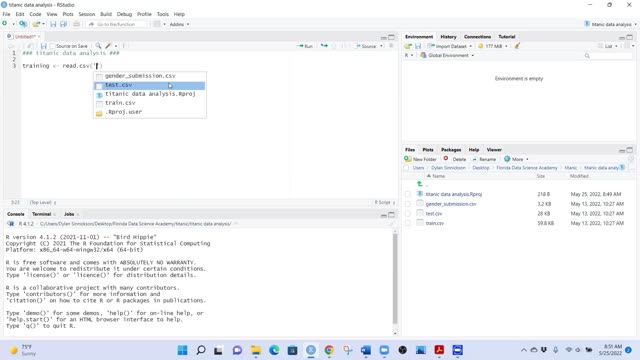Click the Re-run previous code icon

(x=324, y=46)
